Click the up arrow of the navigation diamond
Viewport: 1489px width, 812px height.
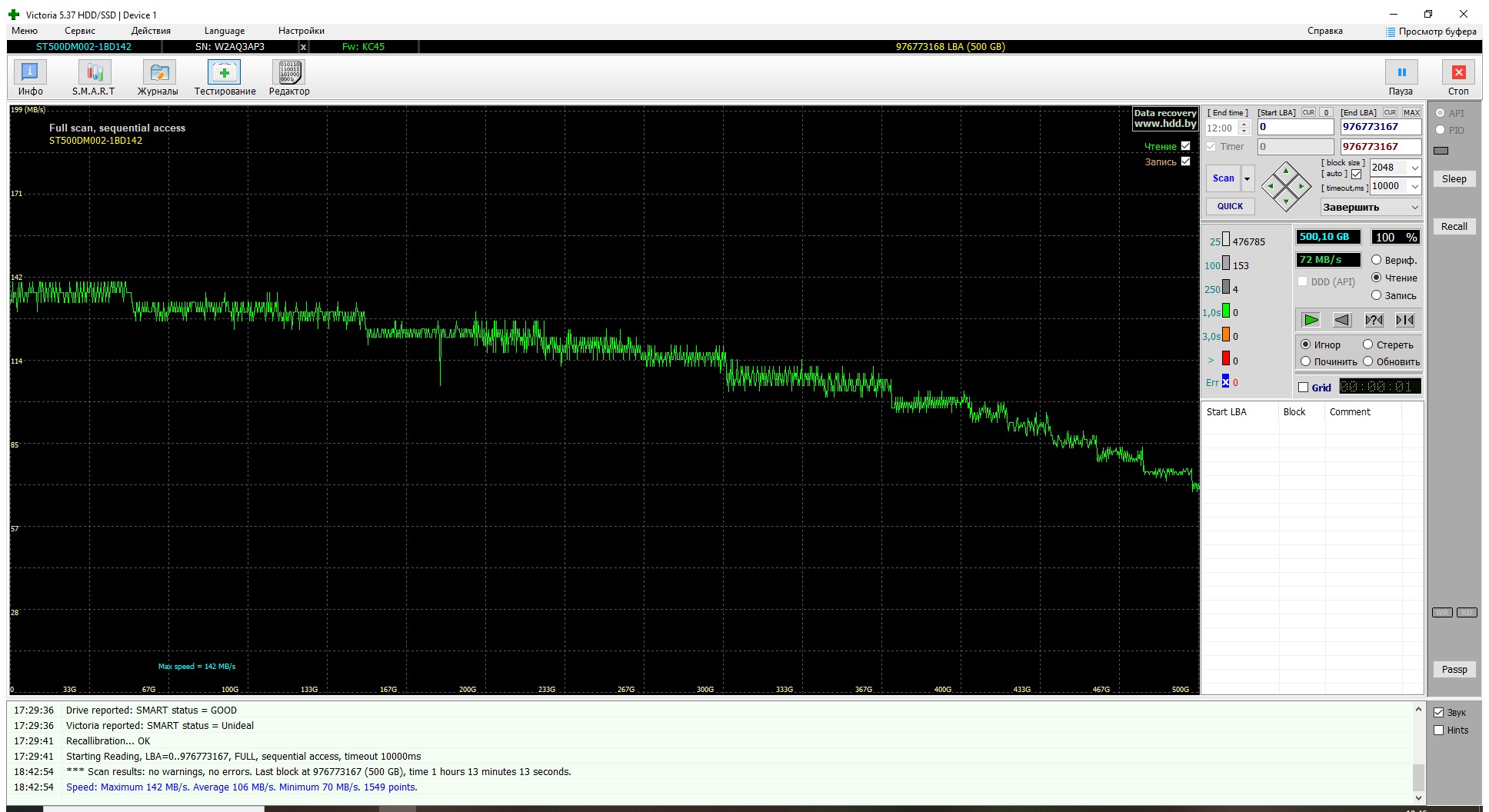click(x=1286, y=171)
